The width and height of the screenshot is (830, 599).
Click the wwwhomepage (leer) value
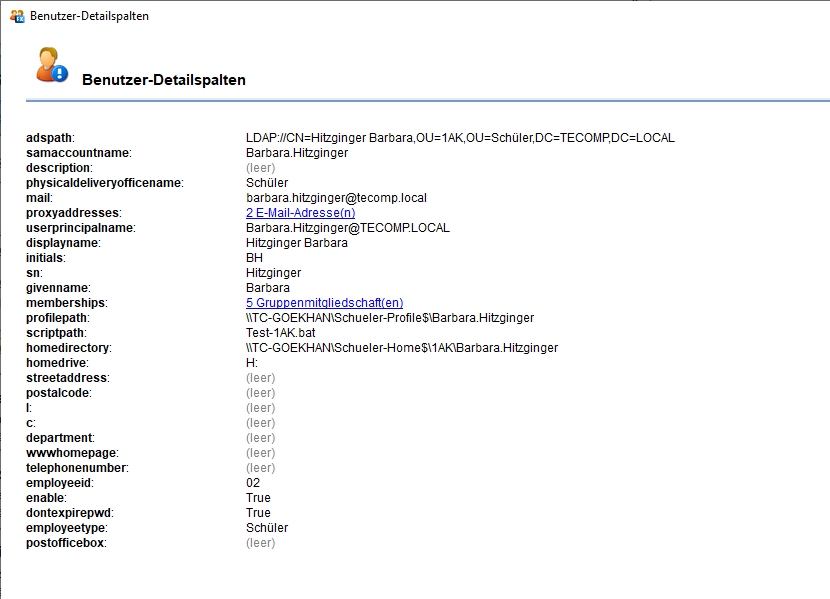260,453
